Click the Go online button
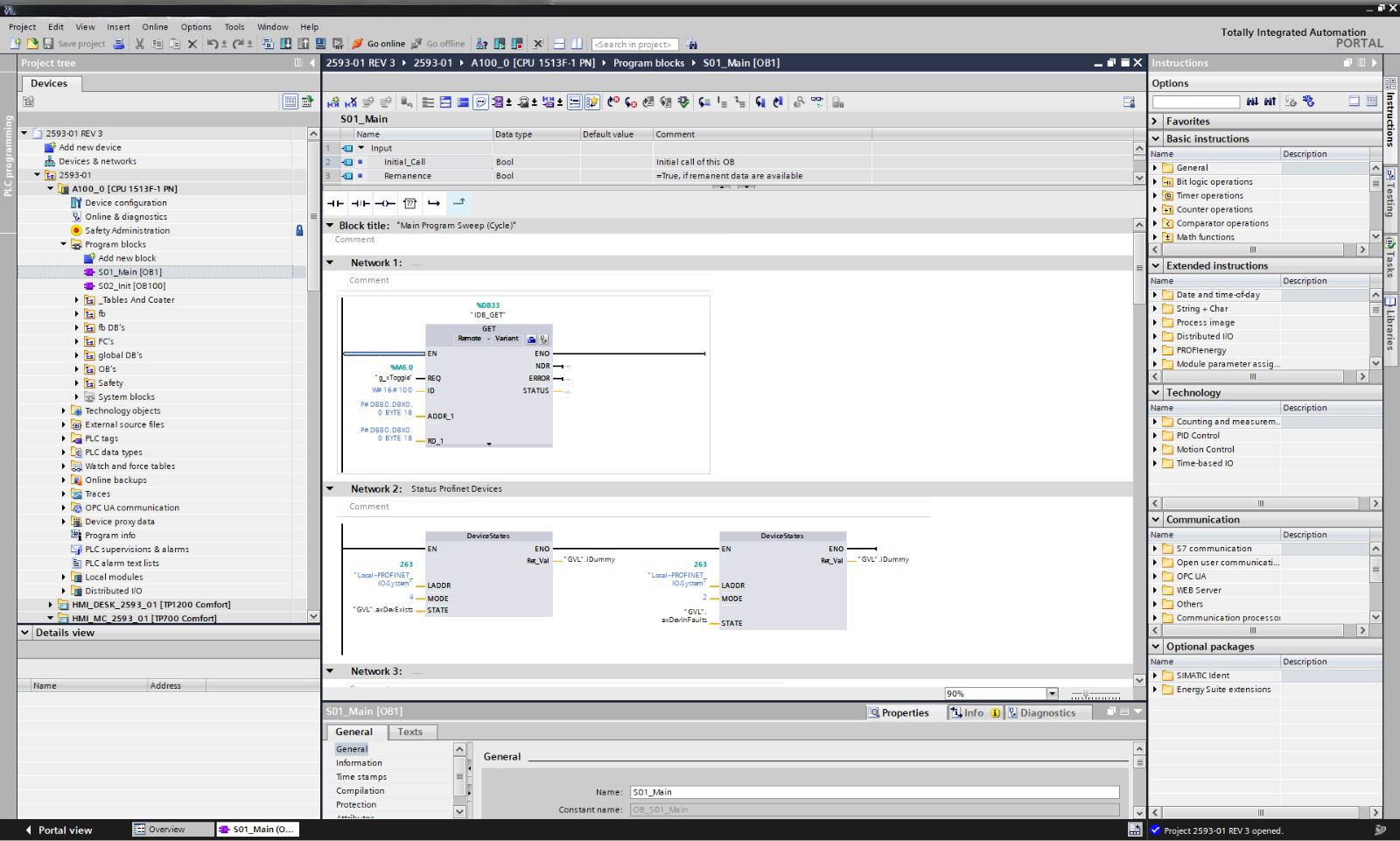This screenshot has height=841, width=1400. [x=379, y=44]
